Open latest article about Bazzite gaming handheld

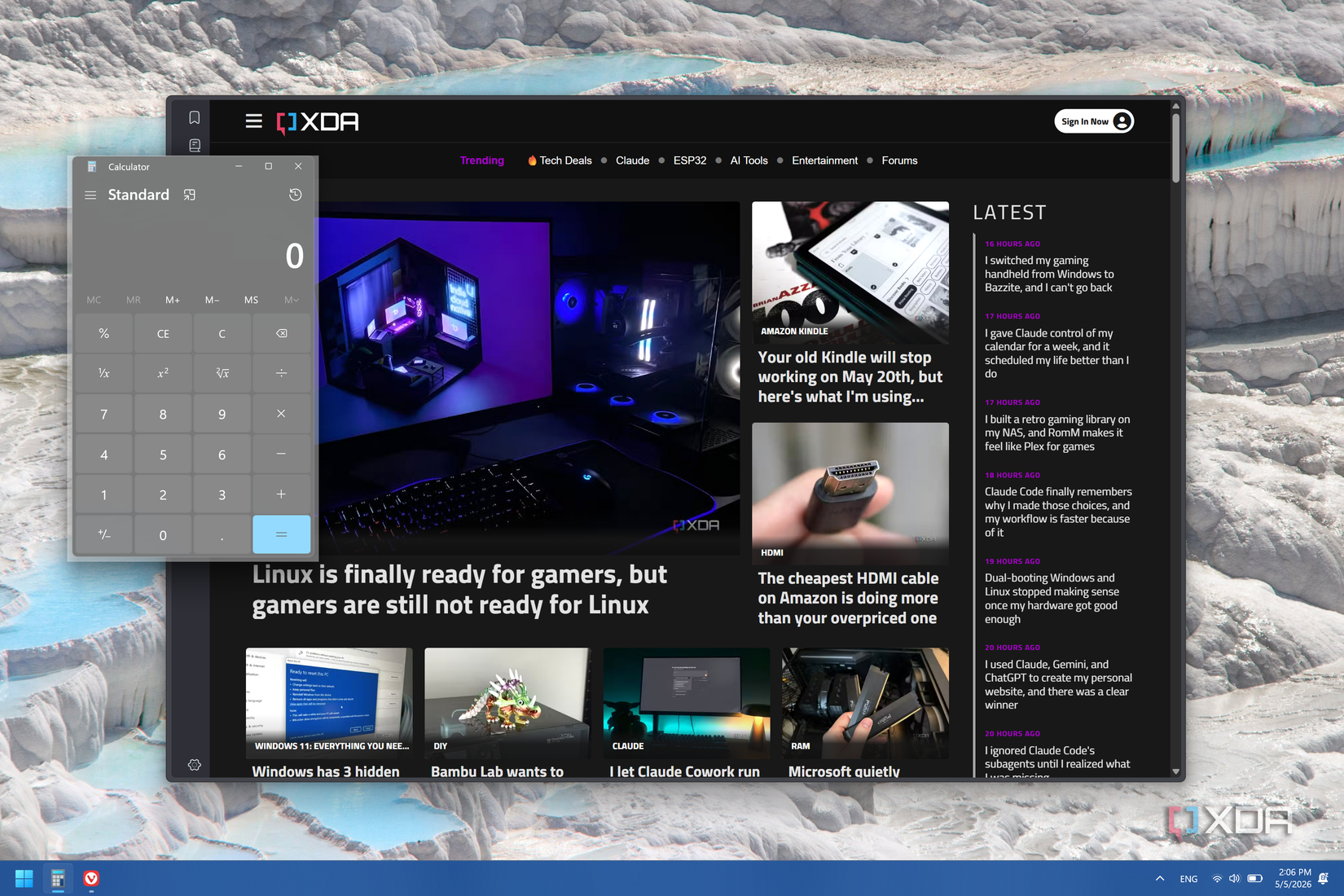[1049, 275]
